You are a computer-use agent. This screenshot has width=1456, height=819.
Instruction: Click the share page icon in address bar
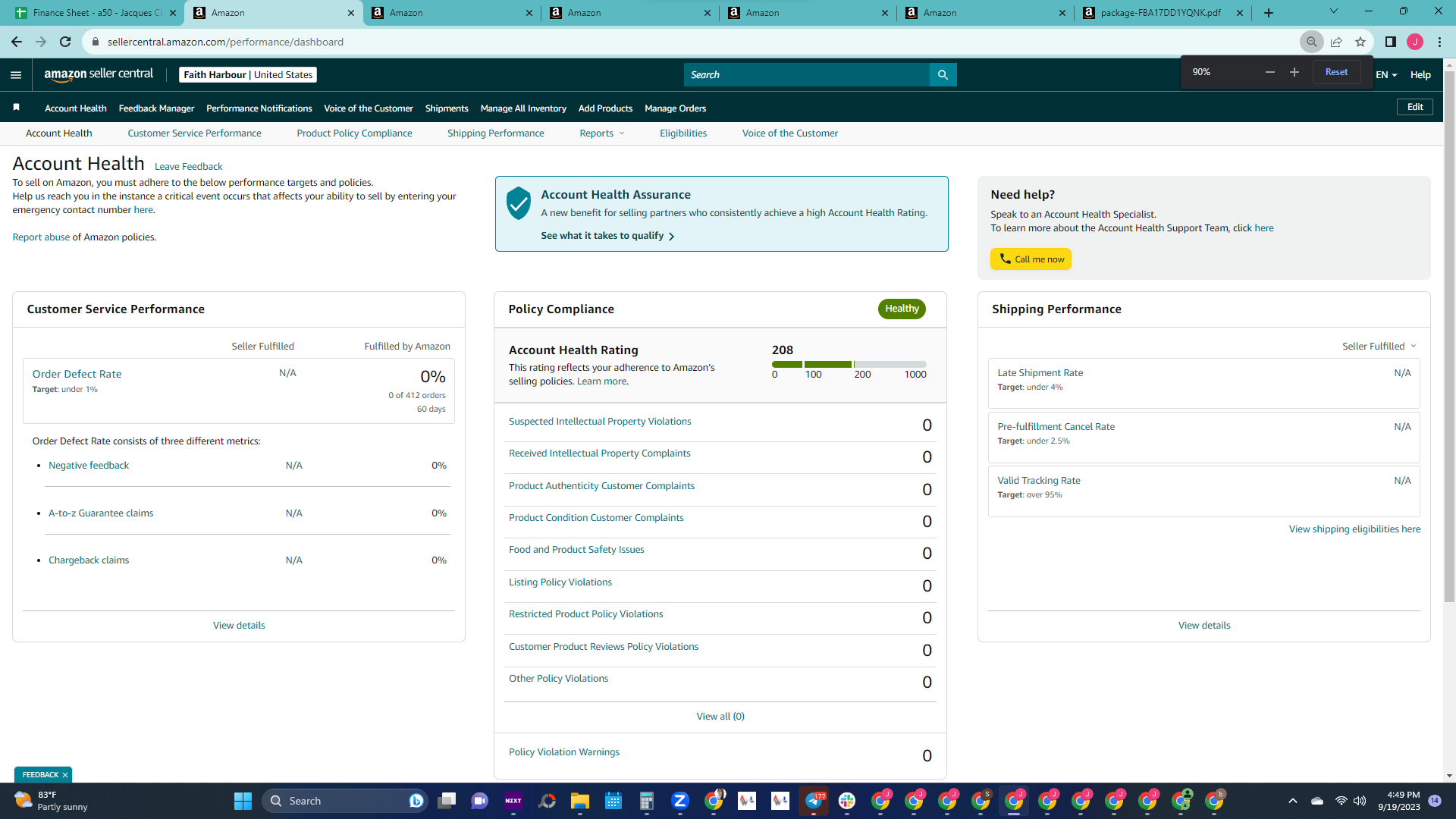click(x=1336, y=42)
